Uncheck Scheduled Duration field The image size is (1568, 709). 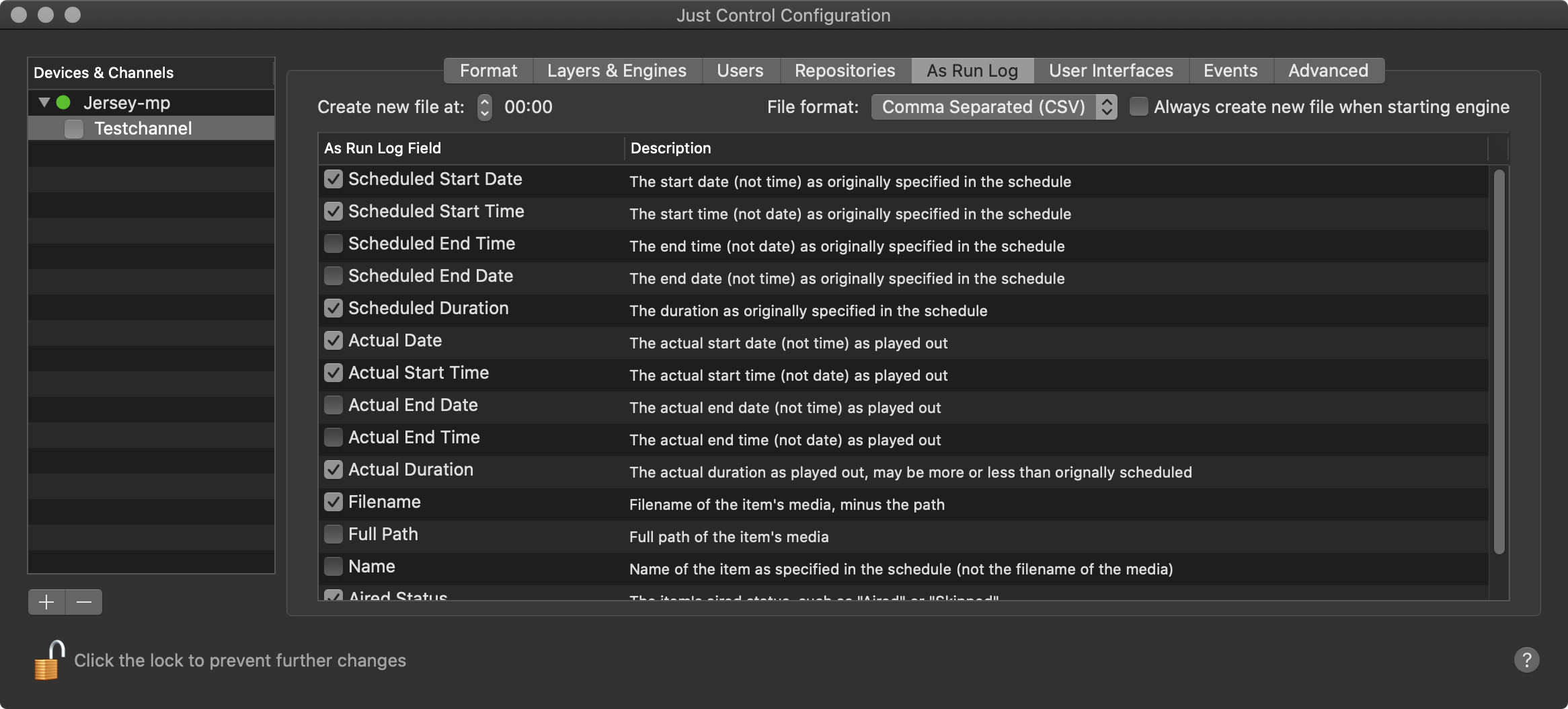tap(334, 308)
